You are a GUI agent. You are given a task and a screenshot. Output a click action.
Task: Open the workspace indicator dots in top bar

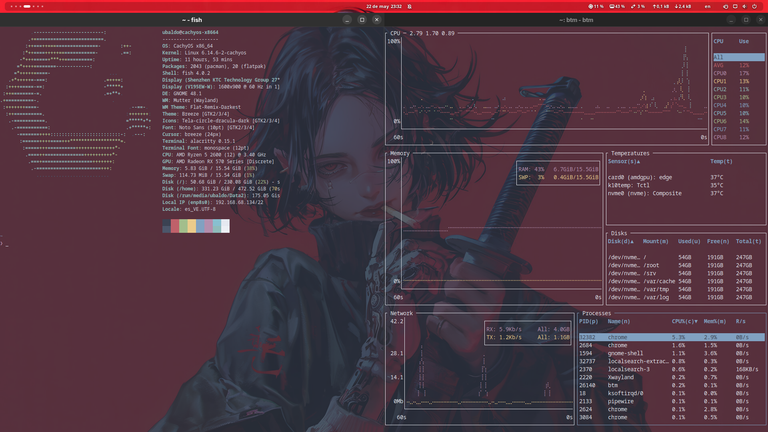tap(27, 6)
